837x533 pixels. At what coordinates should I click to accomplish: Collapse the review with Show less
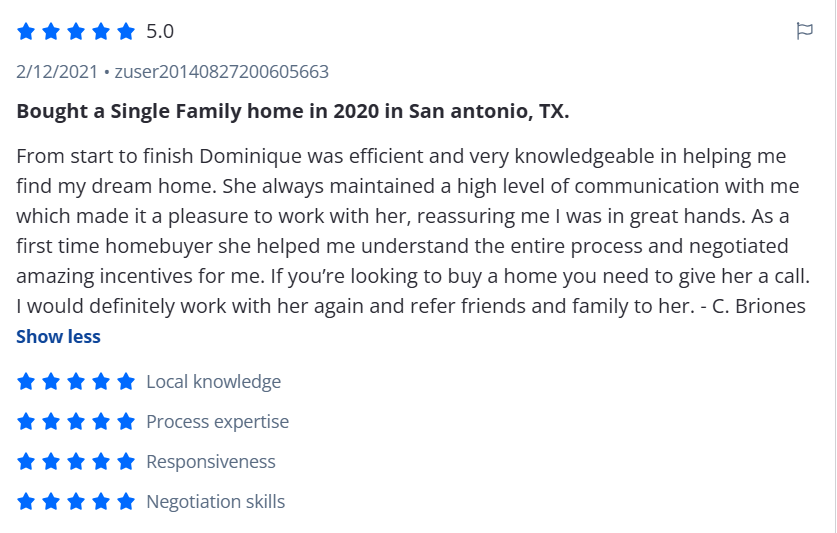click(x=58, y=337)
